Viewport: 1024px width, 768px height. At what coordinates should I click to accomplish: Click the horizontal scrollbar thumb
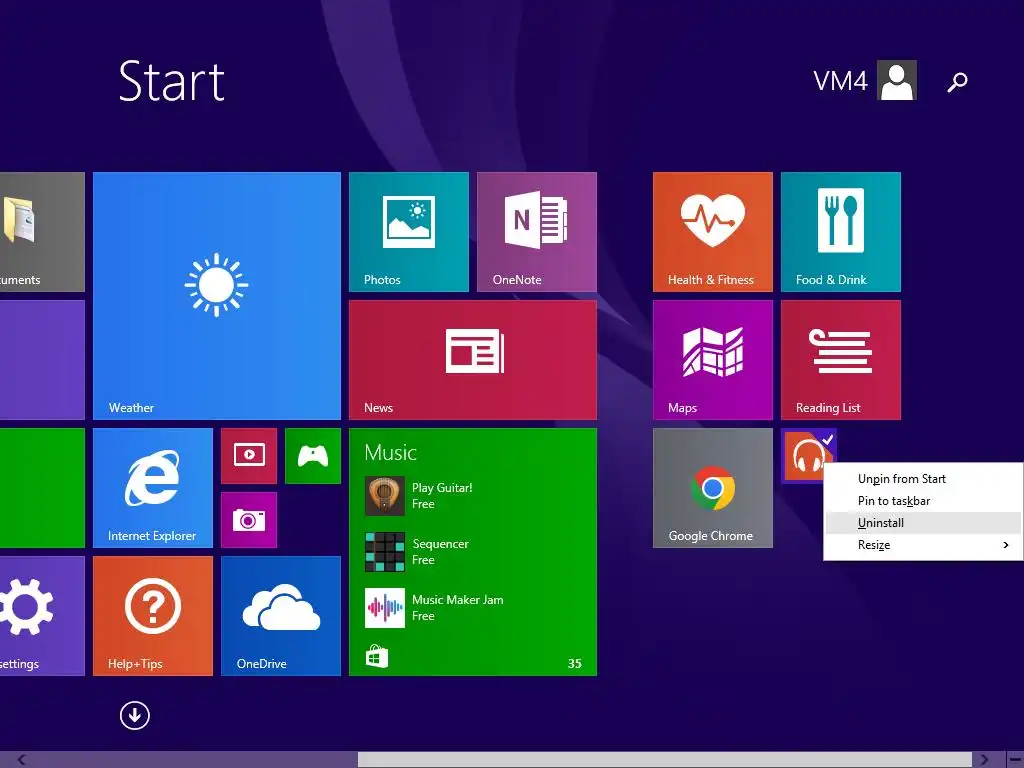pyautogui.click(x=665, y=760)
